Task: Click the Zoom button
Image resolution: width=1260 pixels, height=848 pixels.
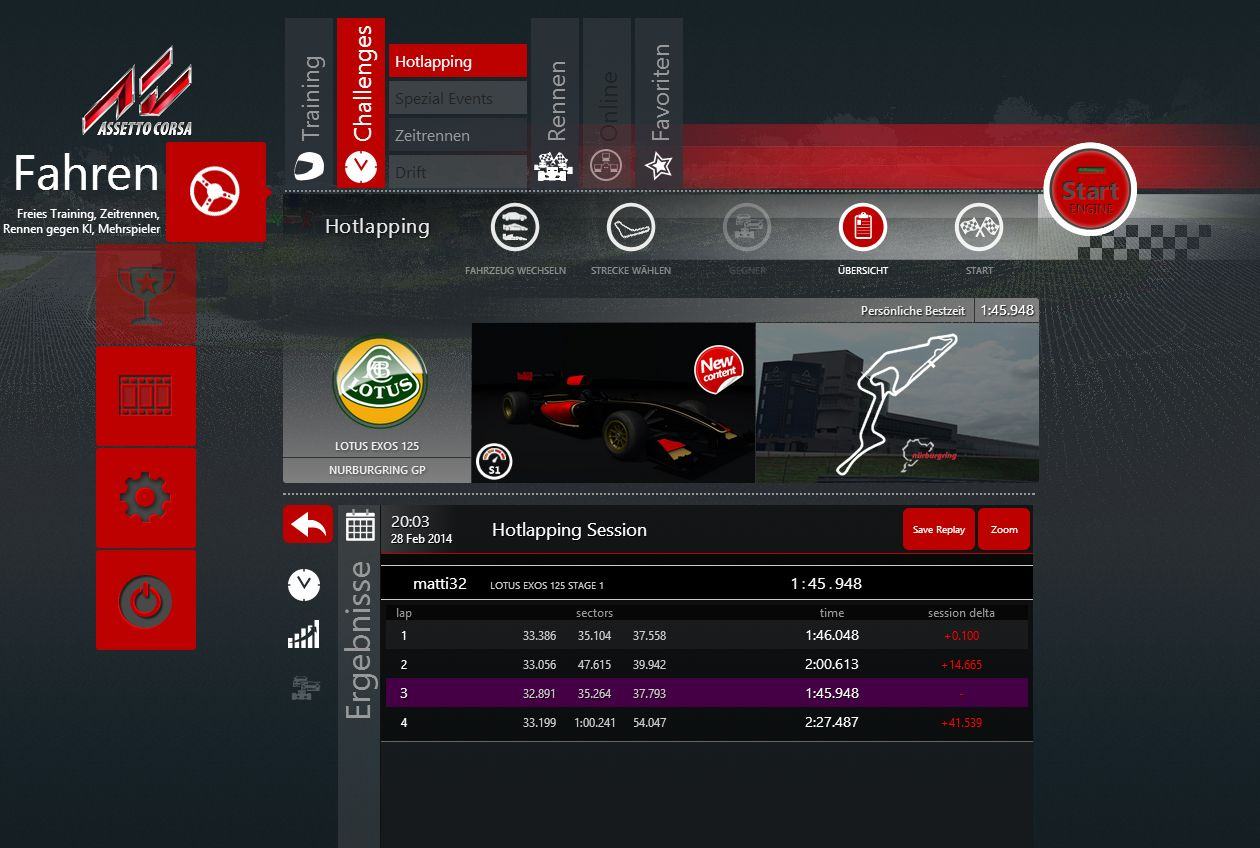Action: click(1004, 529)
